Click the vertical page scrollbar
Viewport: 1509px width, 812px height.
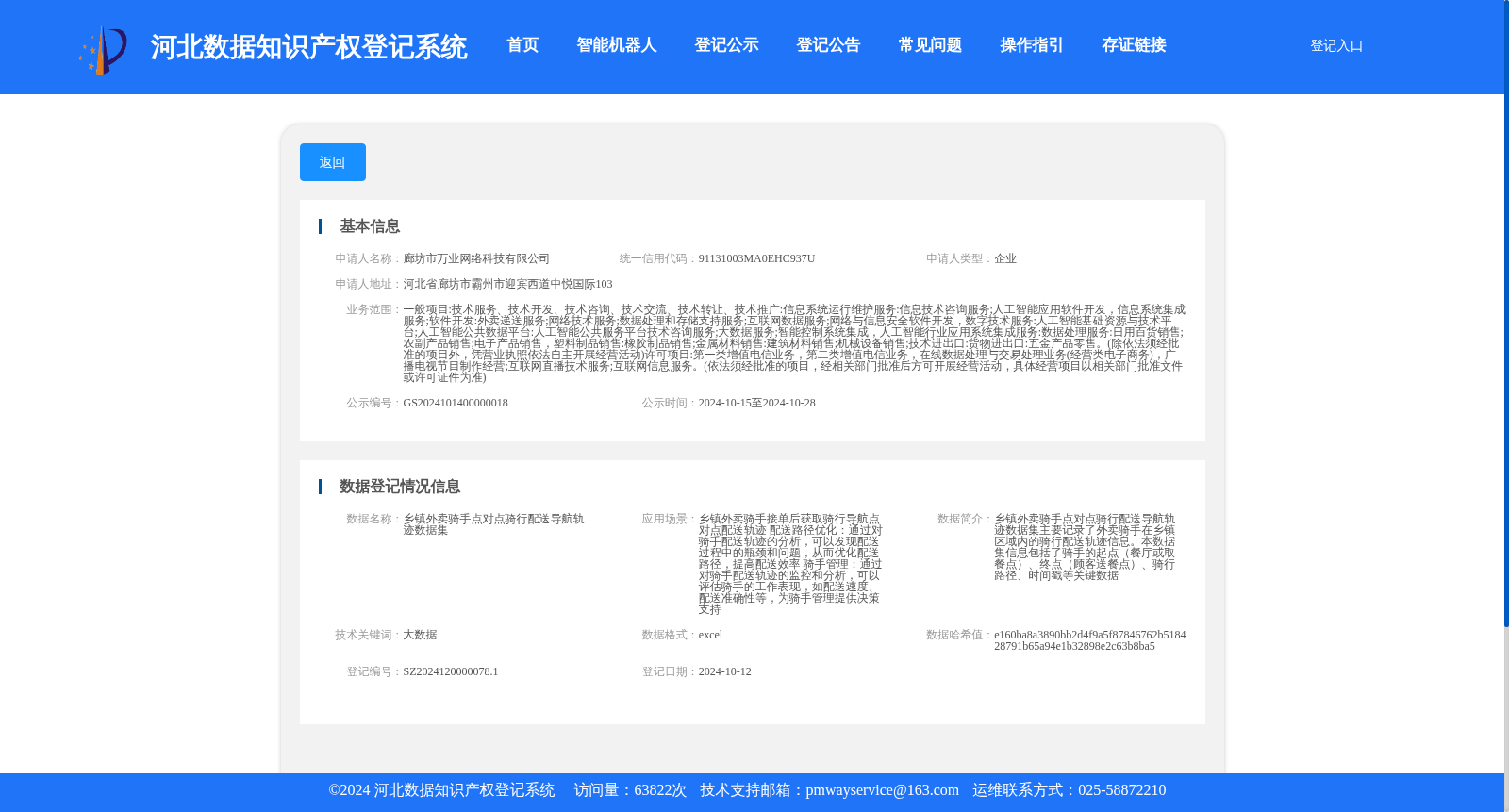click(x=1506, y=313)
